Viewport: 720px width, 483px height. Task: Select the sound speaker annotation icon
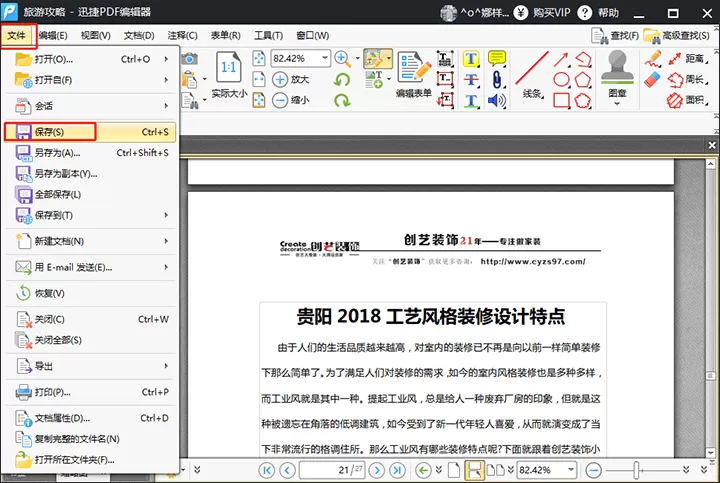click(x=496, y=100)
